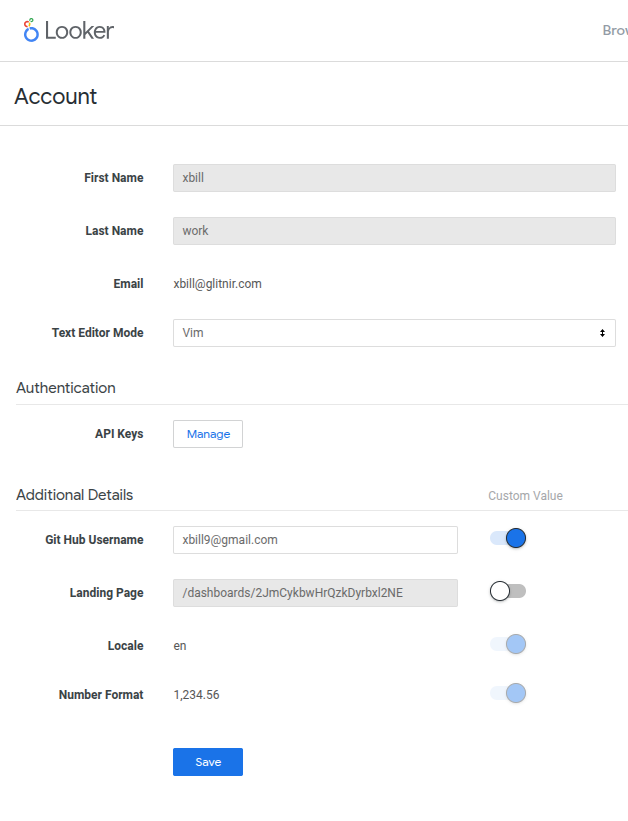Click the Locale value 'en'
This screenshot has width=628, height=821.
(x=180, y=646)
